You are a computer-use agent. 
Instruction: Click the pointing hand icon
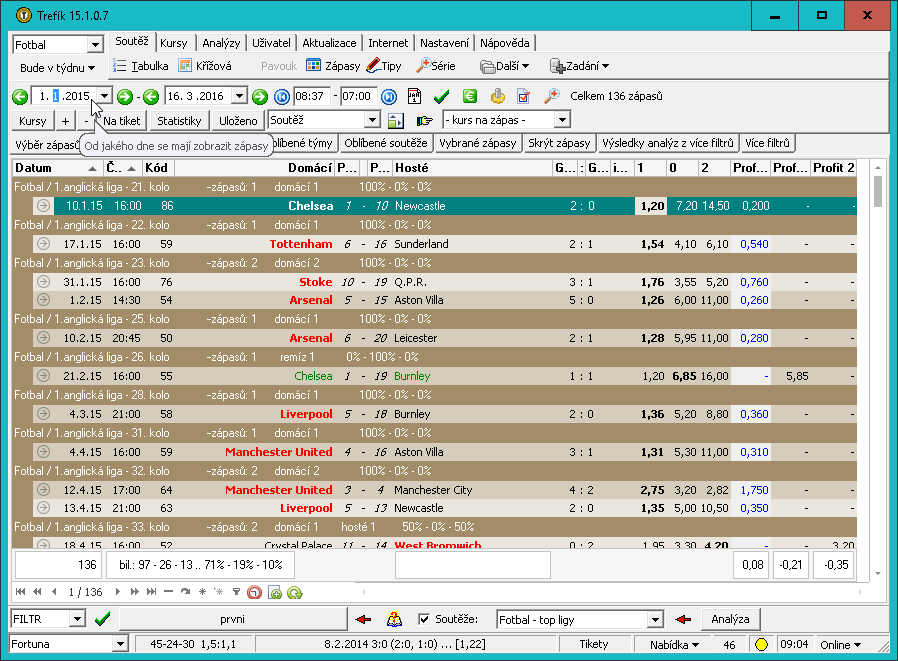point(424,120)
